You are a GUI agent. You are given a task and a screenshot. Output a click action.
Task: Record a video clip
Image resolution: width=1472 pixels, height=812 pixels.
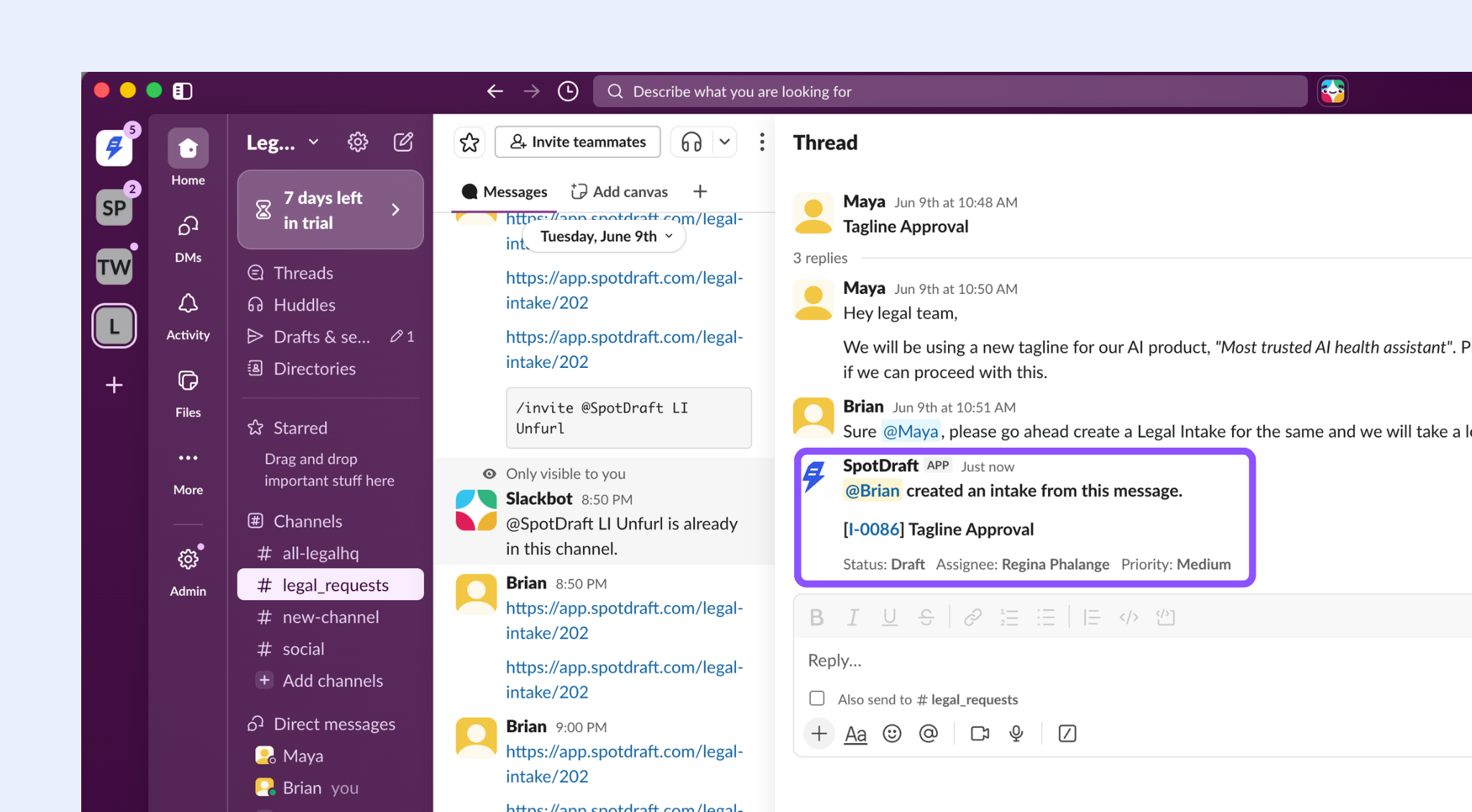point(980,734)
